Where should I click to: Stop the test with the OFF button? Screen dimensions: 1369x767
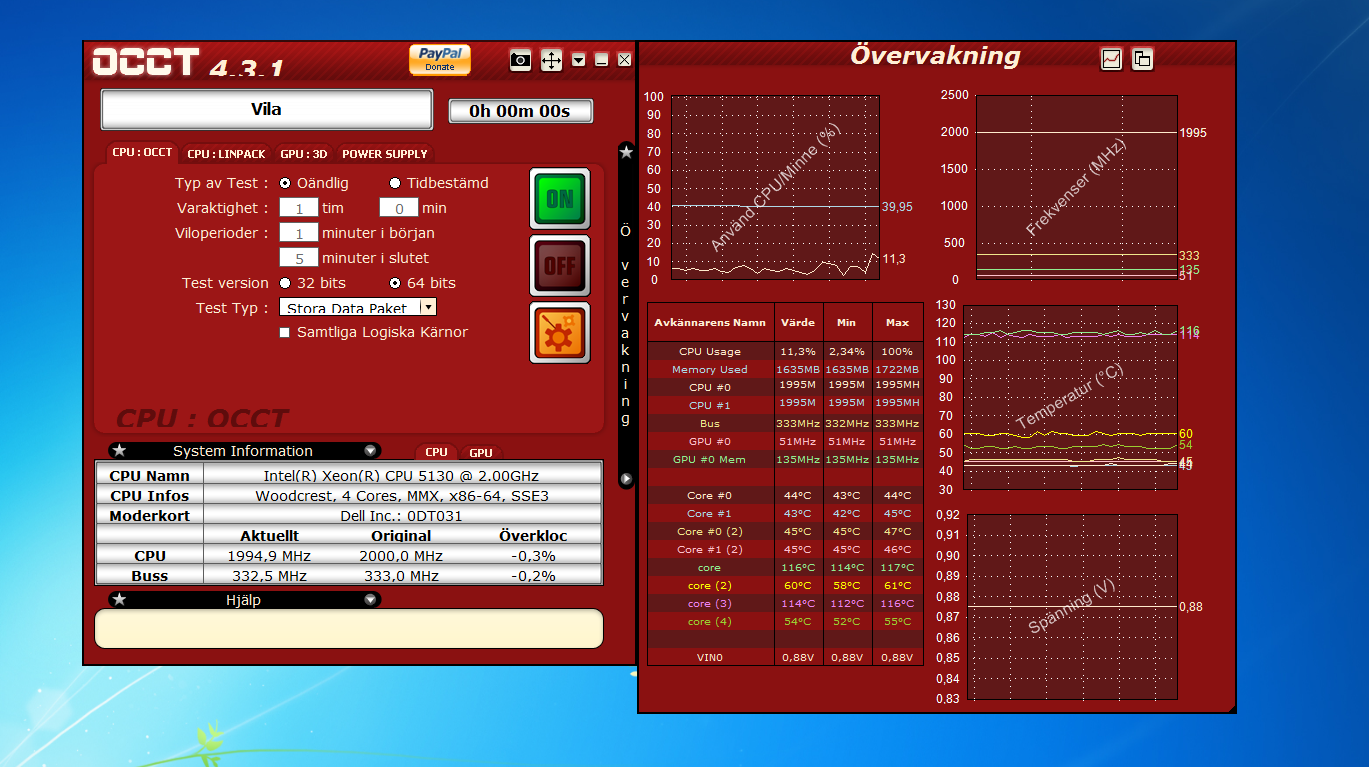point(560,266)
